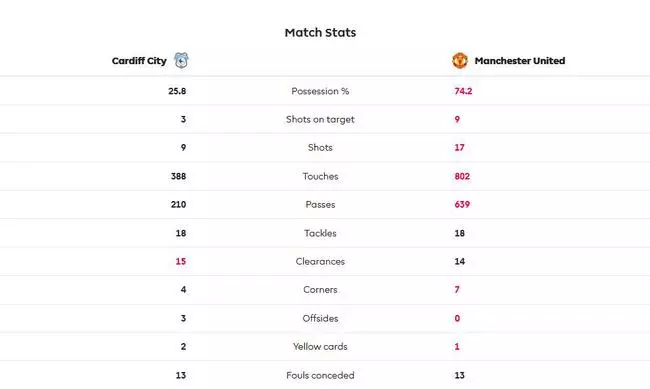The height and width of the screenshot is (389, 650).
Task: Select the Touches row label
Action: point(320,176)
